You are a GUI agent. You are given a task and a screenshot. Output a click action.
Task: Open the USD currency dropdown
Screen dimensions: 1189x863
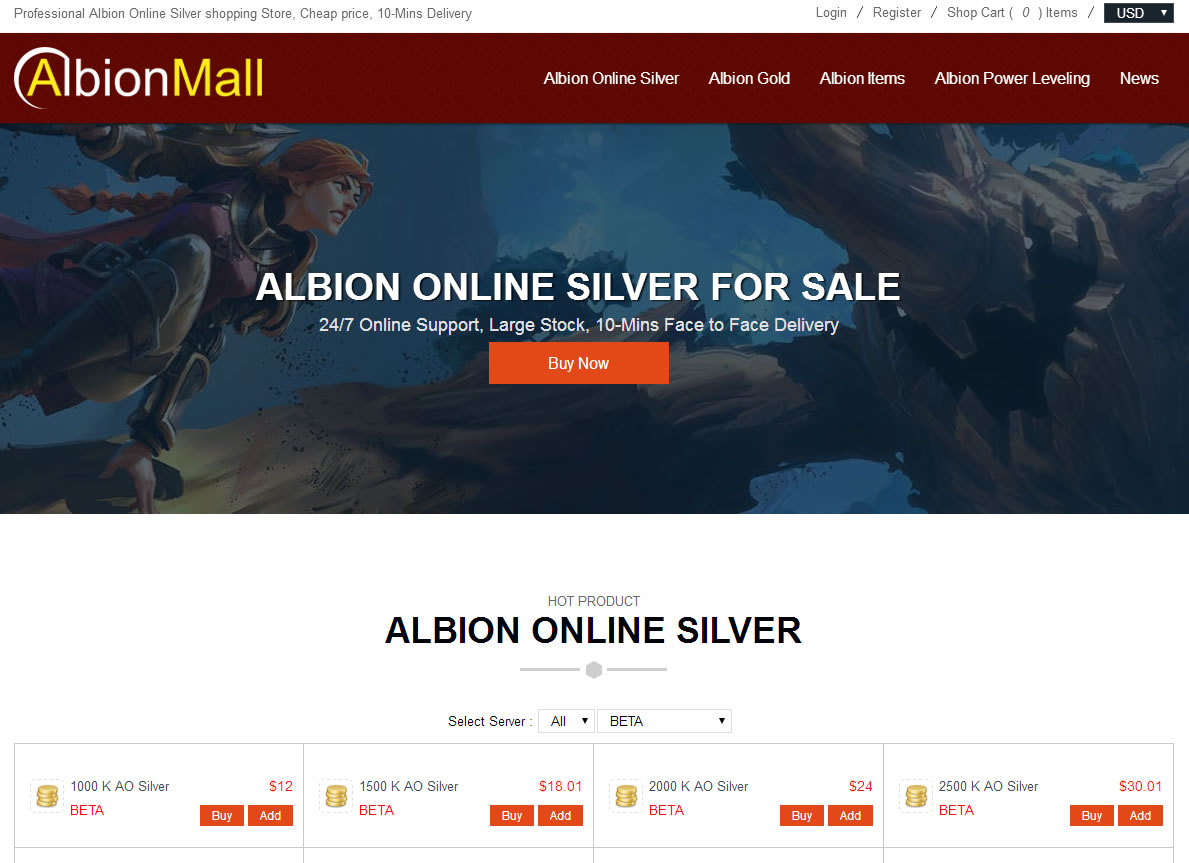(1138, 13)
